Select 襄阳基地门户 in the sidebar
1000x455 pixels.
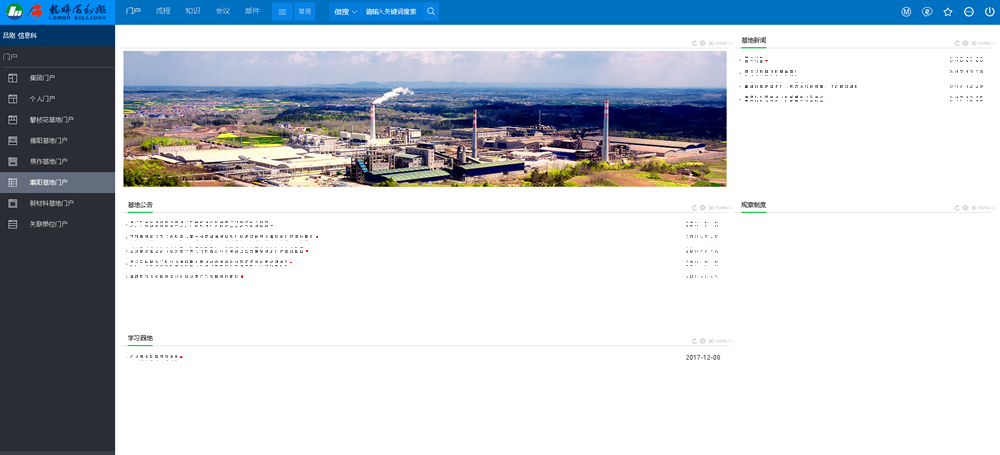tap(57, 183)
